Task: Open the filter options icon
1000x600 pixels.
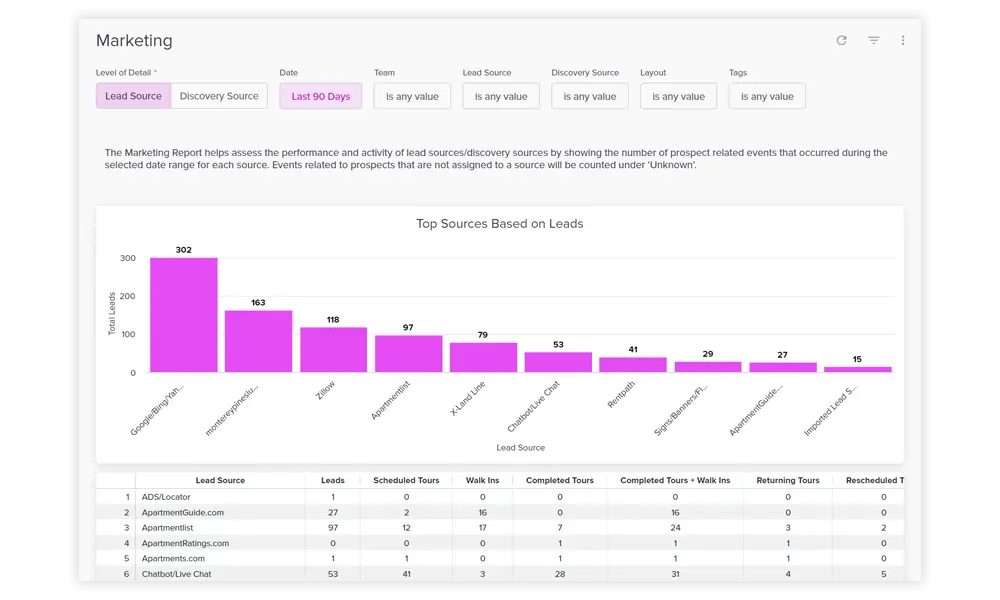Action: (874, 40)
